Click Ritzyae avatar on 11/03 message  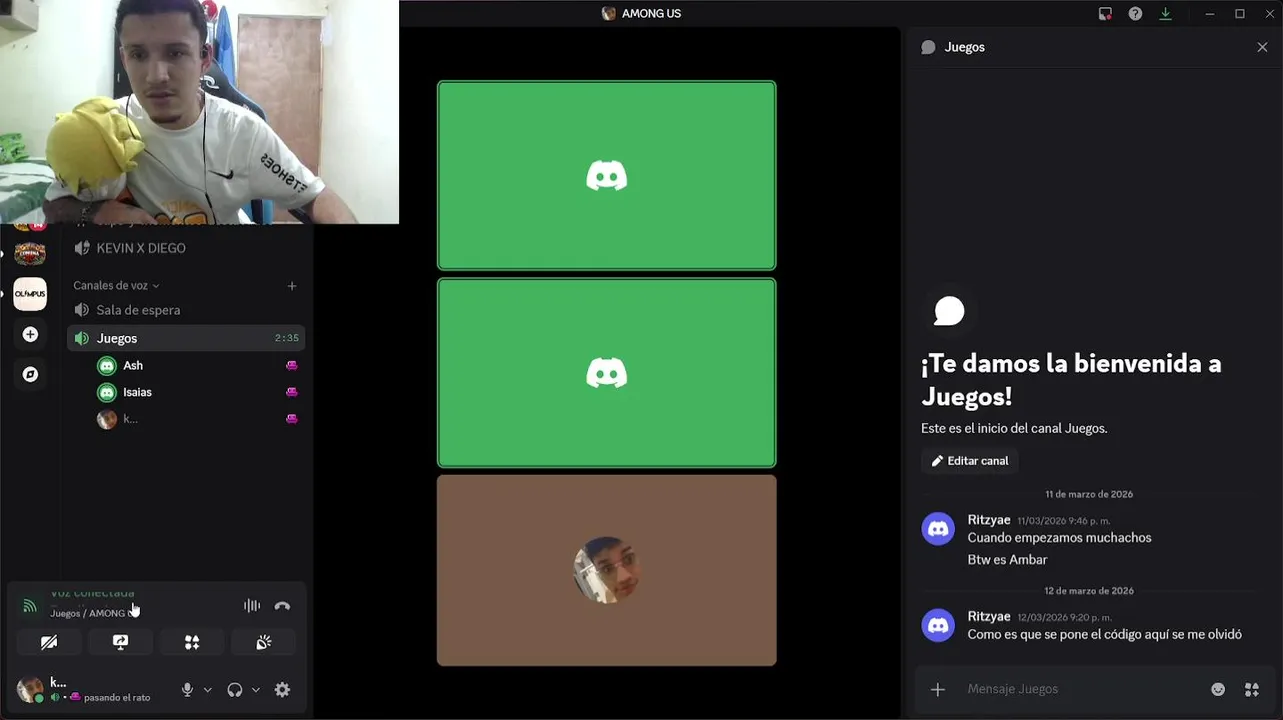click(x=938, y=529)
